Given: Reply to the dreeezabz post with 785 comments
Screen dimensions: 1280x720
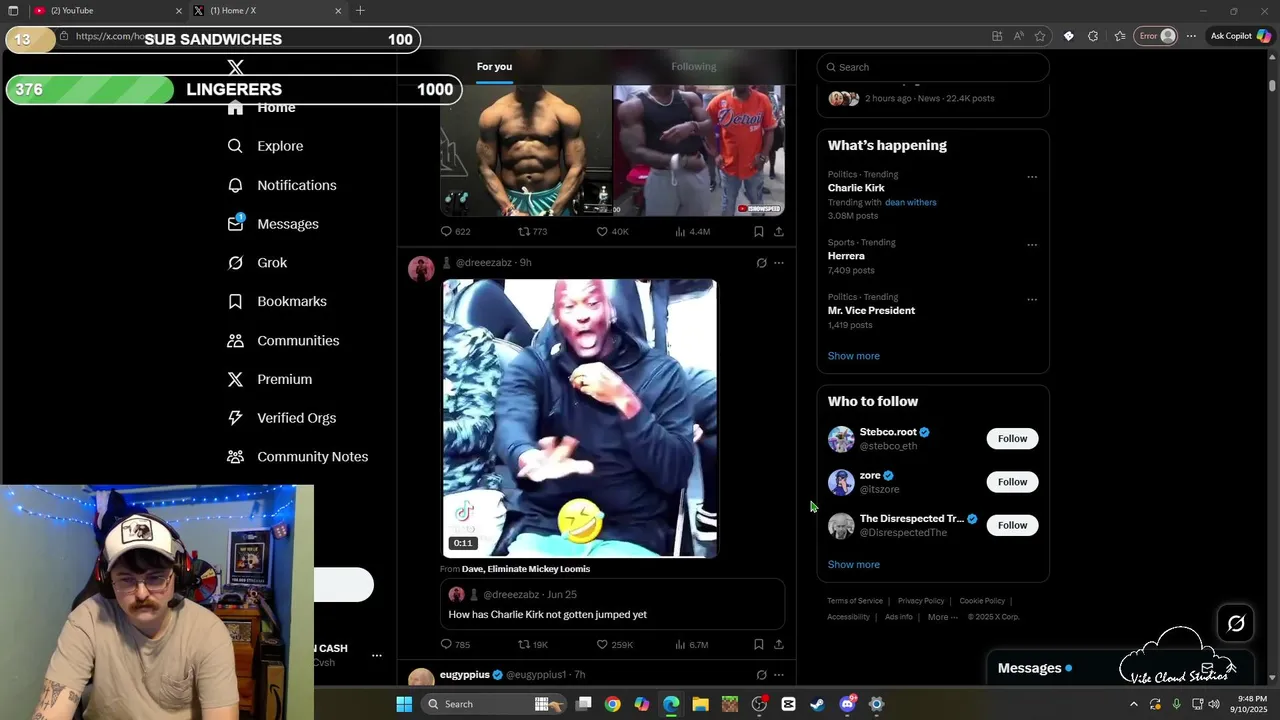Looking at the screenshot, I should [x=455, y=645].
